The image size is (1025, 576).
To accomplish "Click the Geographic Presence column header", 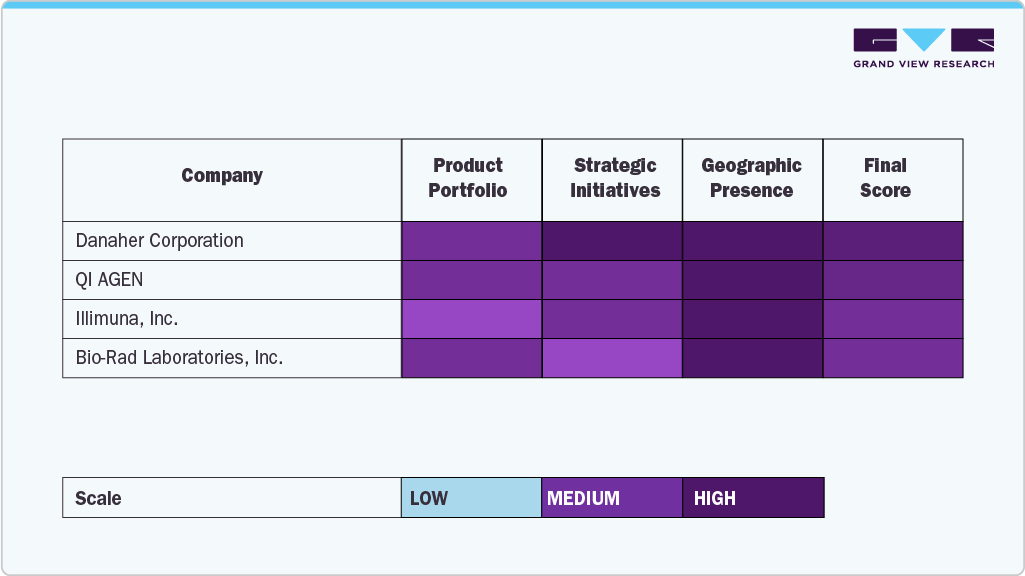I will [x=751, y=178].
